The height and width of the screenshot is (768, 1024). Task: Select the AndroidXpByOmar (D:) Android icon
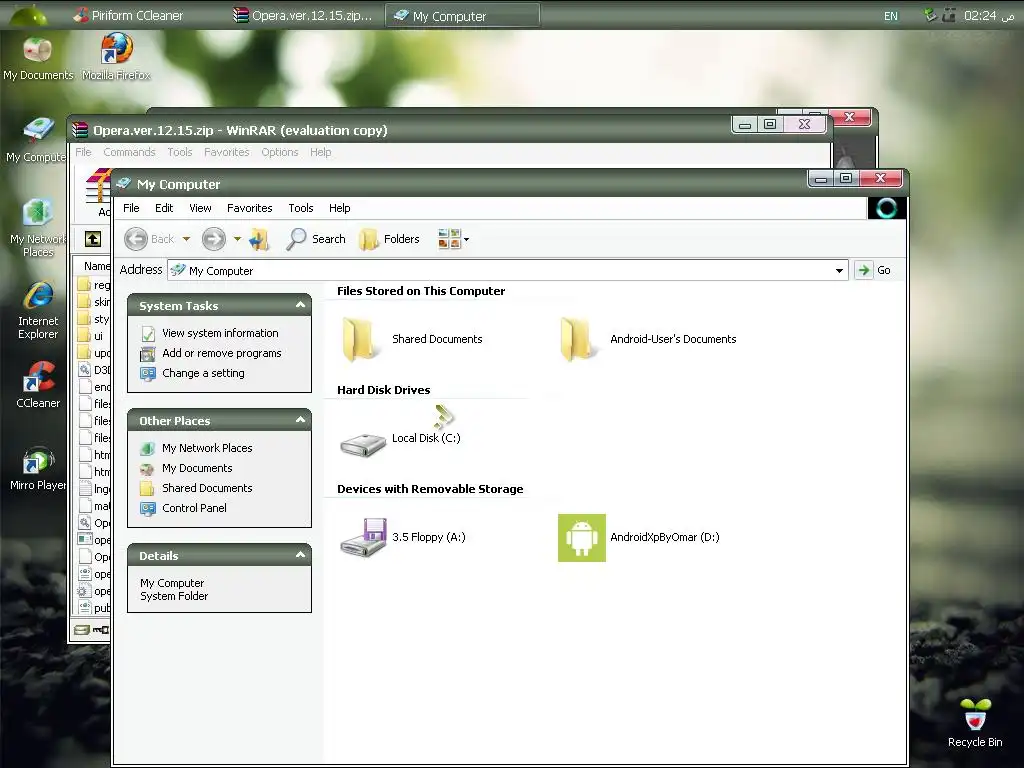(x=581, y=537)
